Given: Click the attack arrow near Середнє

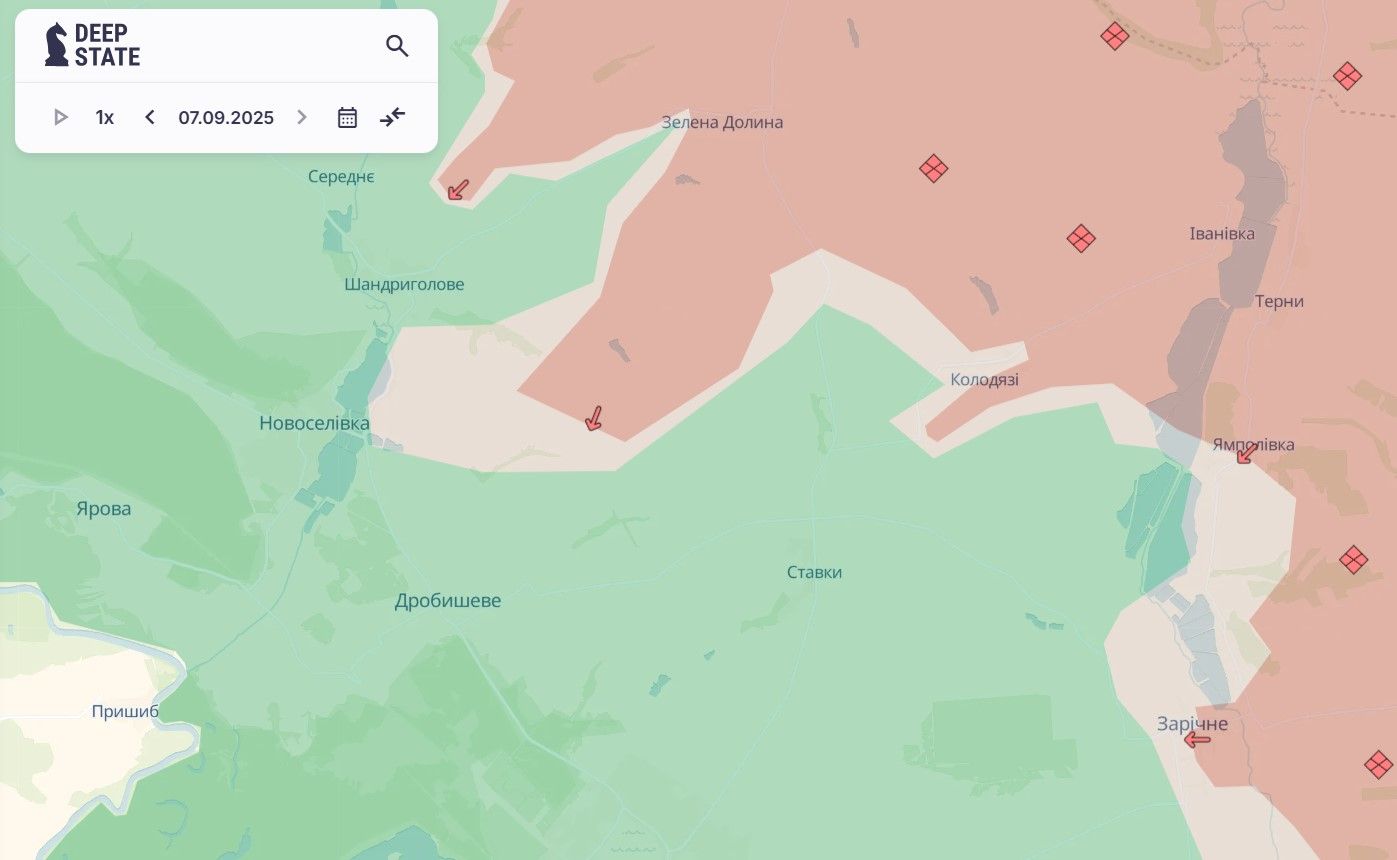Looking at the screenshot, I should coord(458,190).
